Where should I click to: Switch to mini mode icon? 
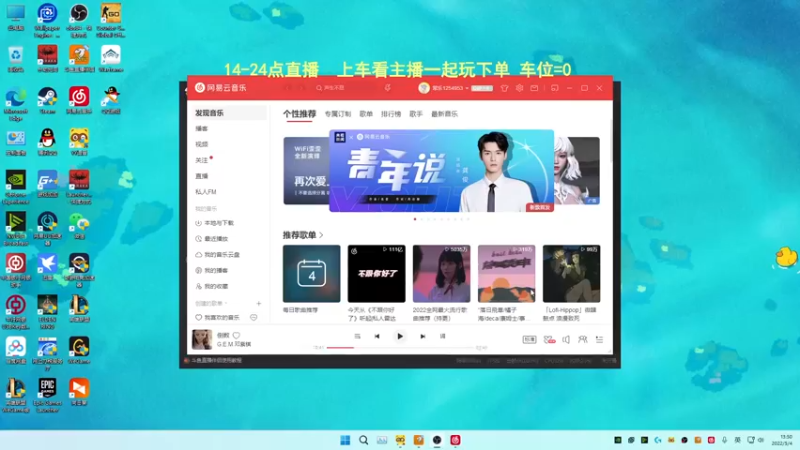click(x=555, y=88)
